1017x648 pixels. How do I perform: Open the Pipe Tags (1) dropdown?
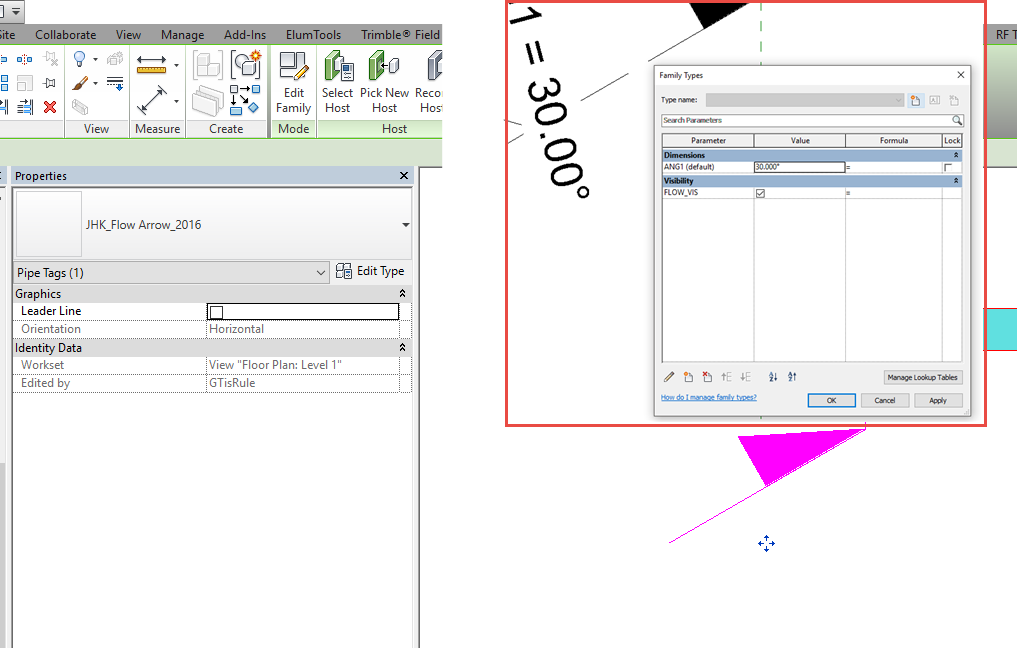pos(320,272)
